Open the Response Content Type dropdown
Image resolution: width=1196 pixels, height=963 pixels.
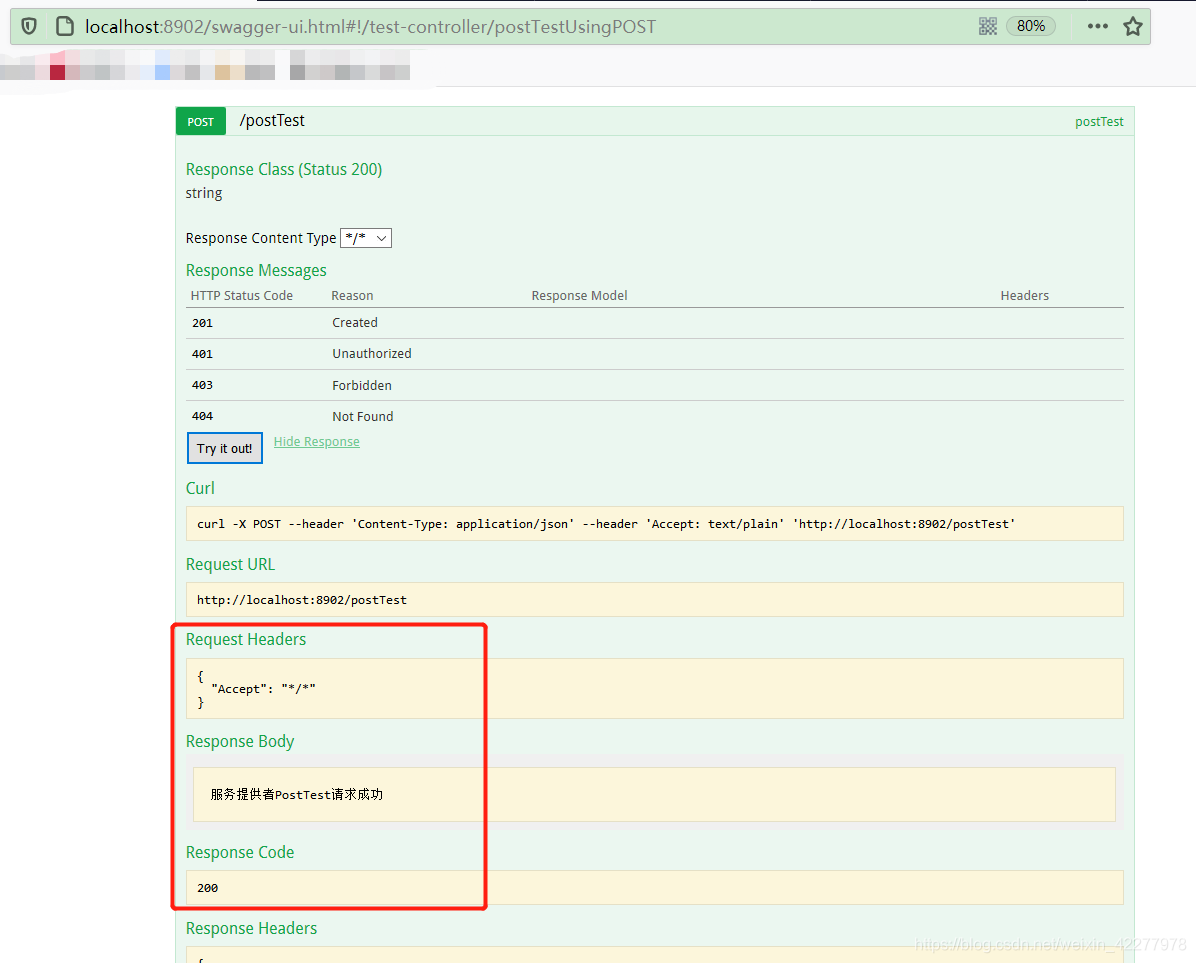pos(366,238)
